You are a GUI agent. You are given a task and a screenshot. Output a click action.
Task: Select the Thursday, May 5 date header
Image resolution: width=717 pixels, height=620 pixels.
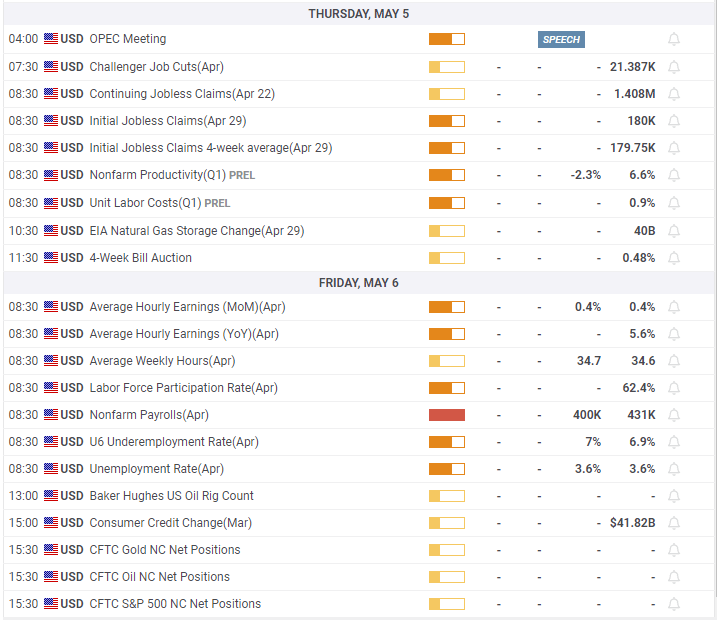coord(358,14)
